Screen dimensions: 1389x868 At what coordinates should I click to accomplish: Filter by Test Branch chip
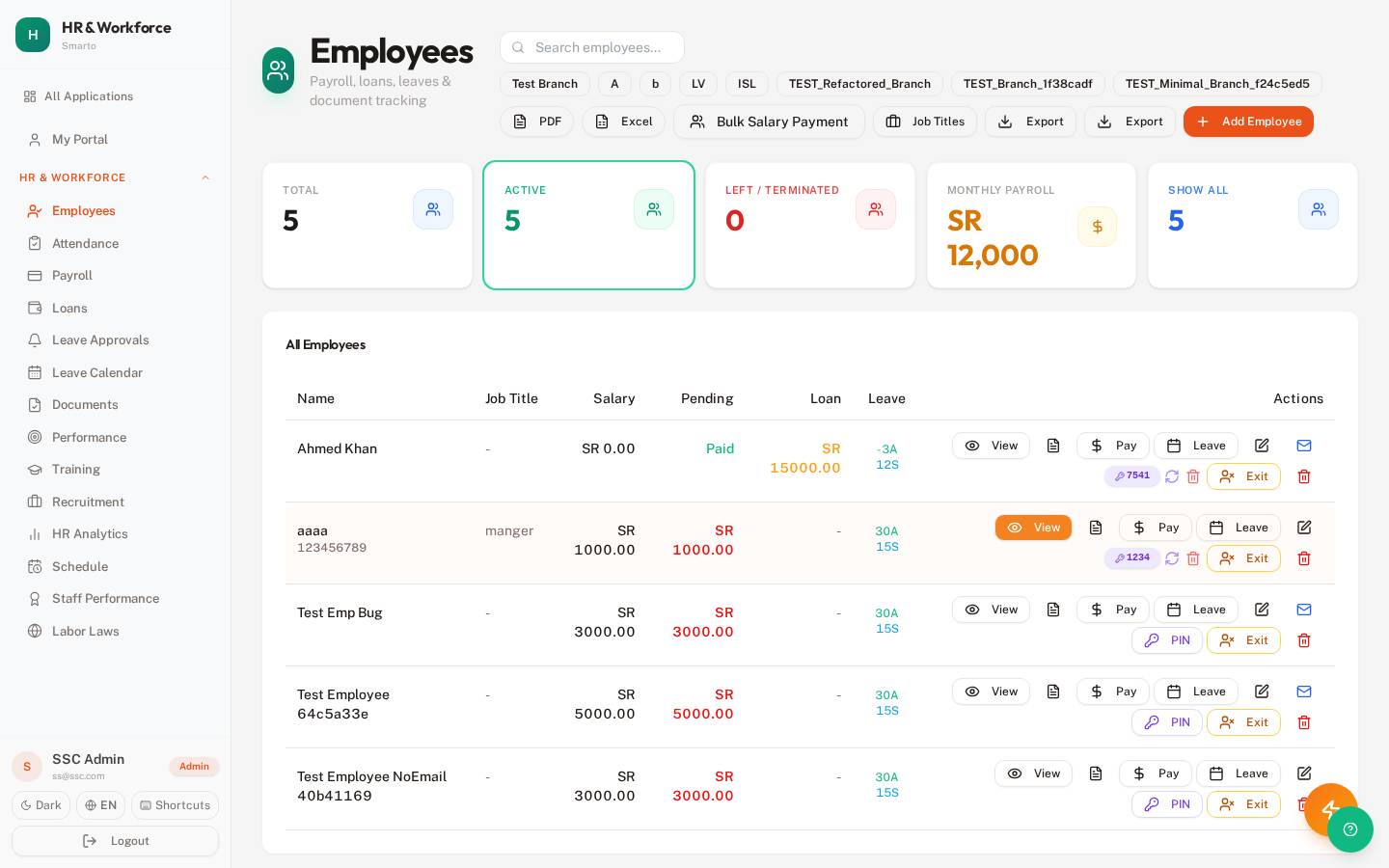click(x=545, y=84)
